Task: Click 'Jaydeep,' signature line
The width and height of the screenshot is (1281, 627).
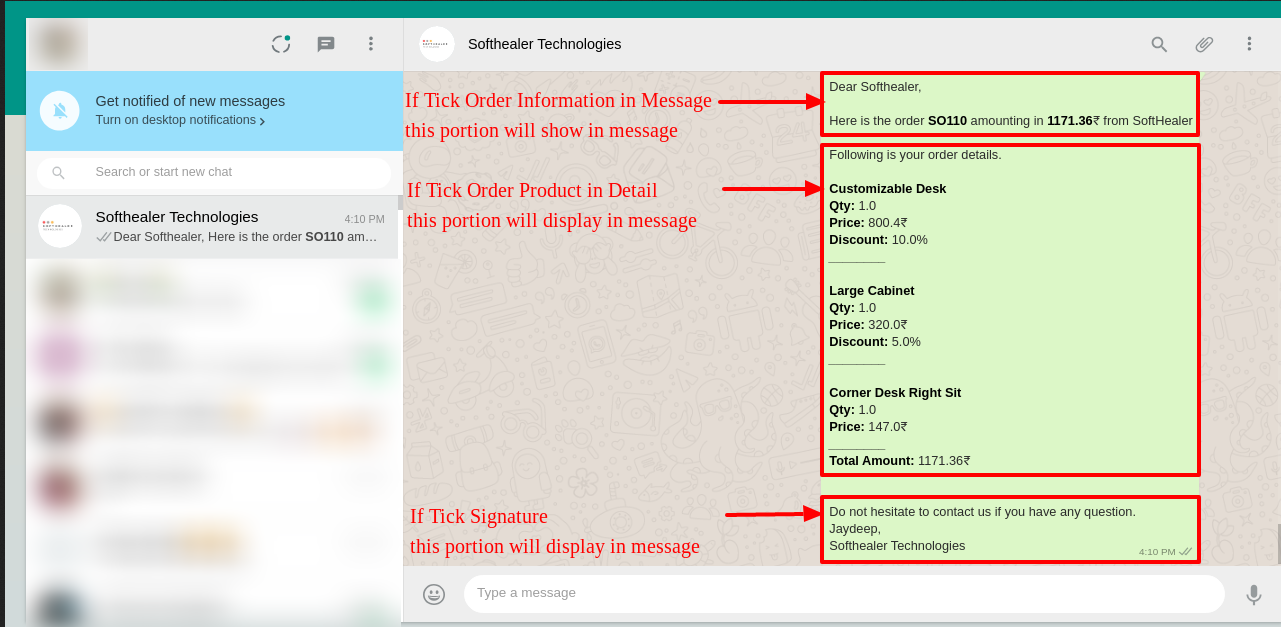Action: coord(855,529)
